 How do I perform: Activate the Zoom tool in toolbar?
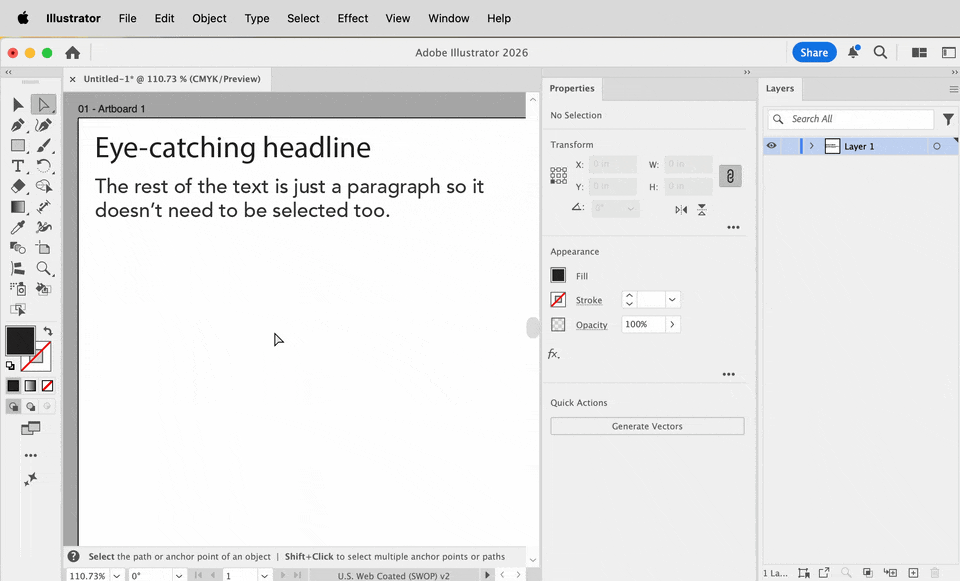click(43, 268)
